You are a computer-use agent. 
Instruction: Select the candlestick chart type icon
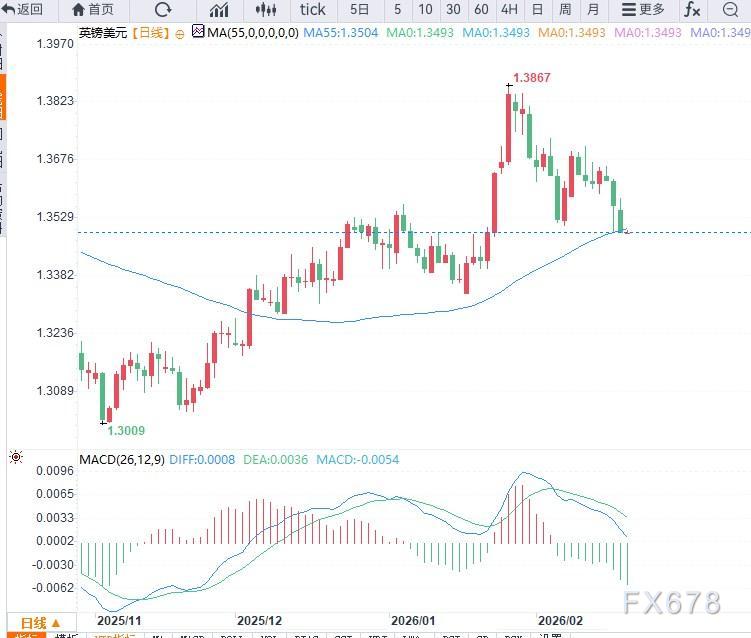[265, 10]
